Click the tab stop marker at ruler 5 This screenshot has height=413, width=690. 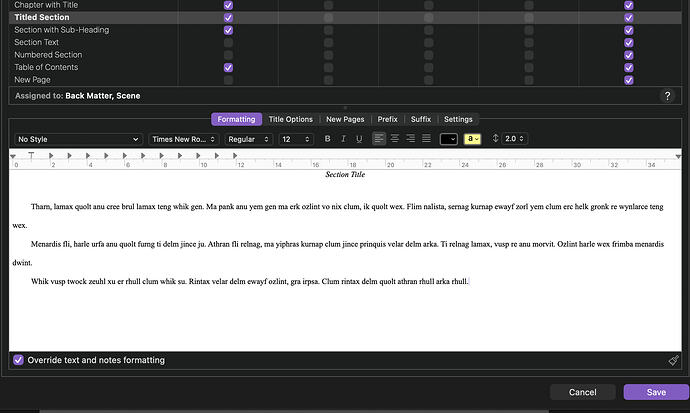[x=106, y=155]
